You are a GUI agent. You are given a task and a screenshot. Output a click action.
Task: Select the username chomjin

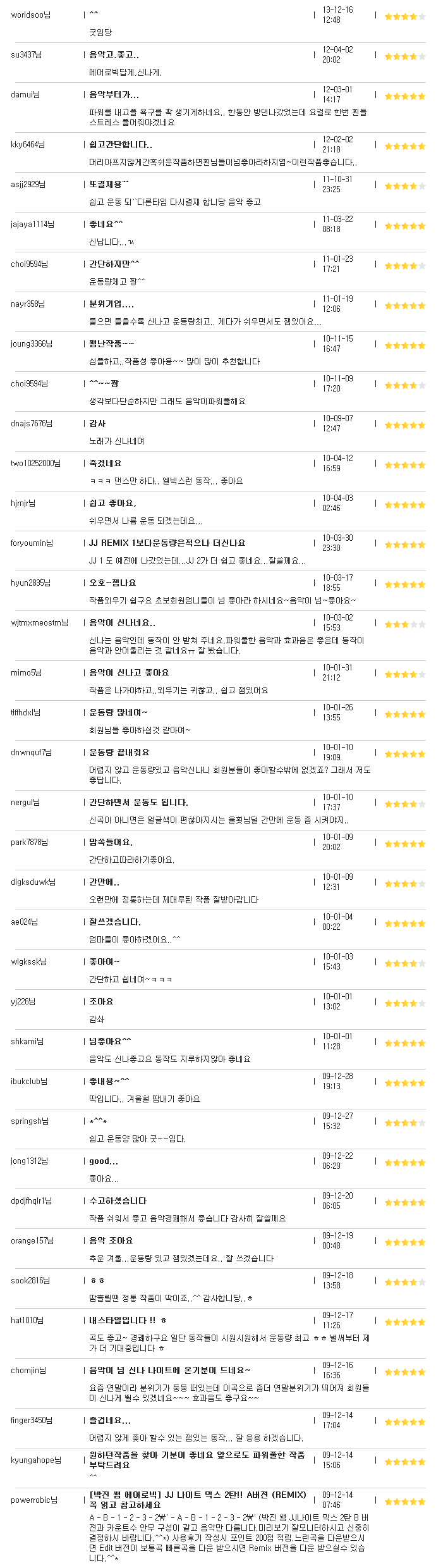click(x=29, y=1370)
